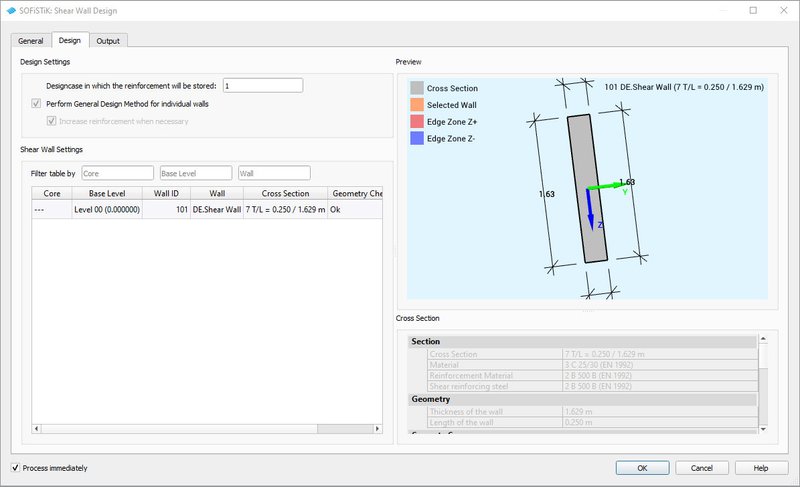Click the green Y axis arrow in preview

[x=604, y=186]
